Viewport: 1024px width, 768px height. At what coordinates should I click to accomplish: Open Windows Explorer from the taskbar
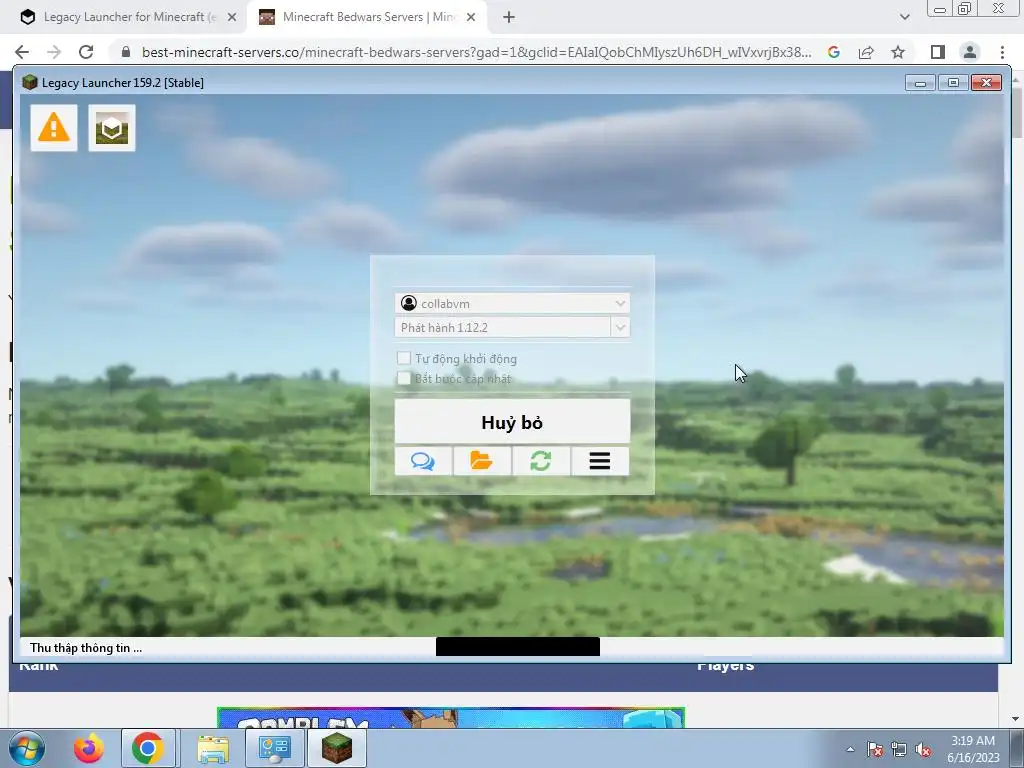(213, 748)
